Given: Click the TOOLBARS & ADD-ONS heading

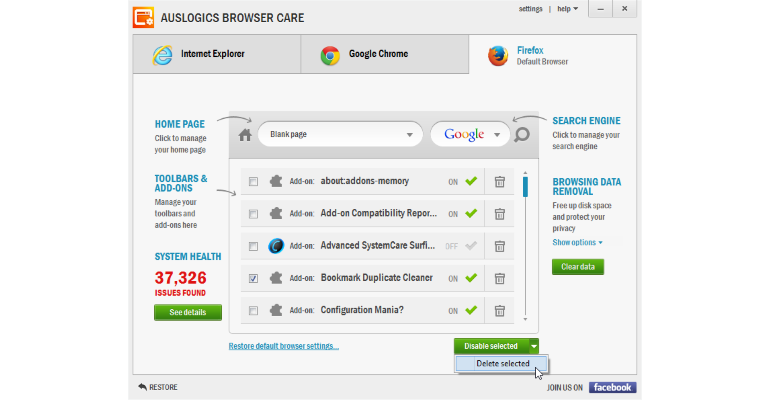Looking at the screenshot, I should click(x=181, y=184).
